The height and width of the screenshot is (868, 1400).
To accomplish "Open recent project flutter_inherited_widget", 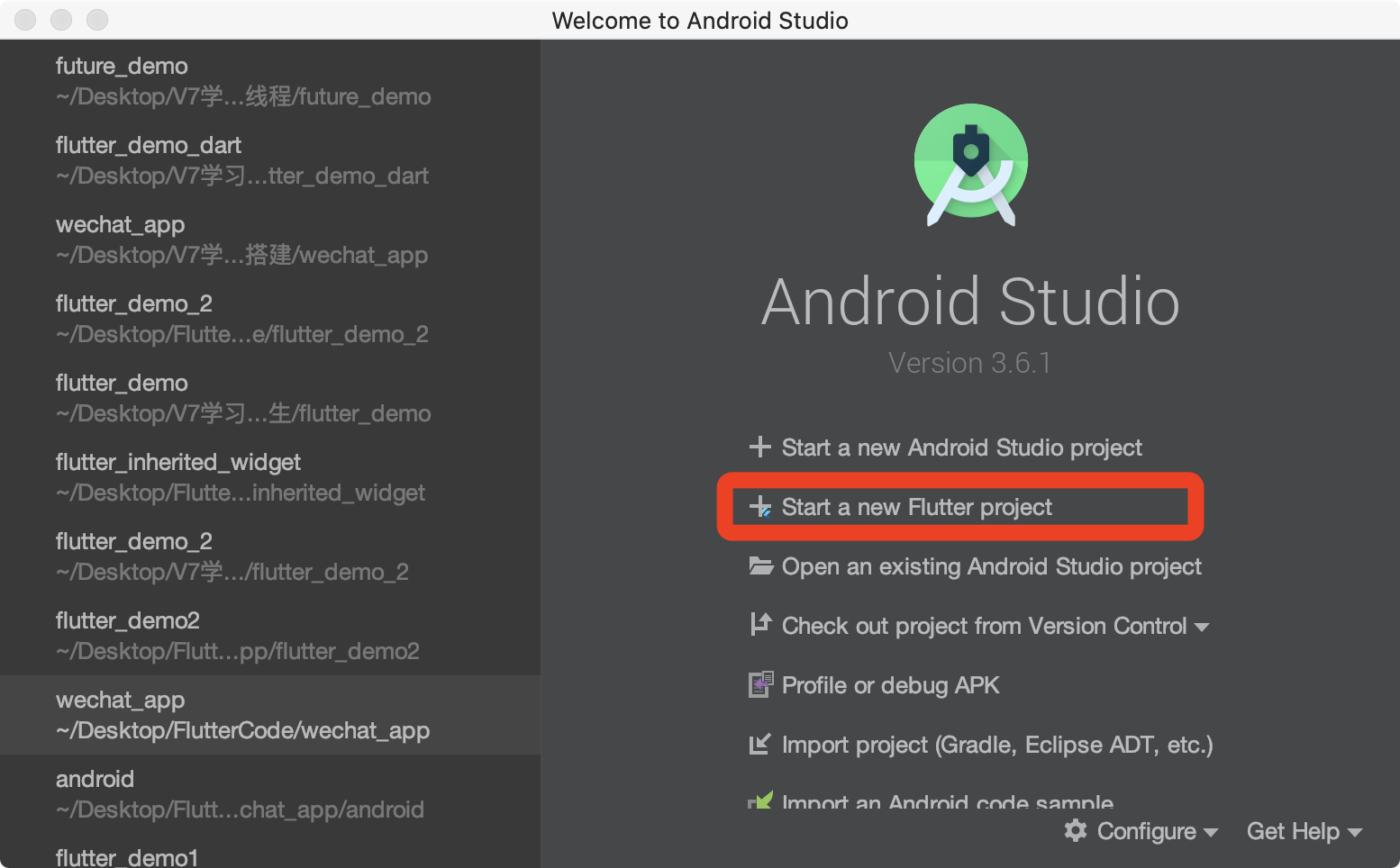I will tap(270, 477).
